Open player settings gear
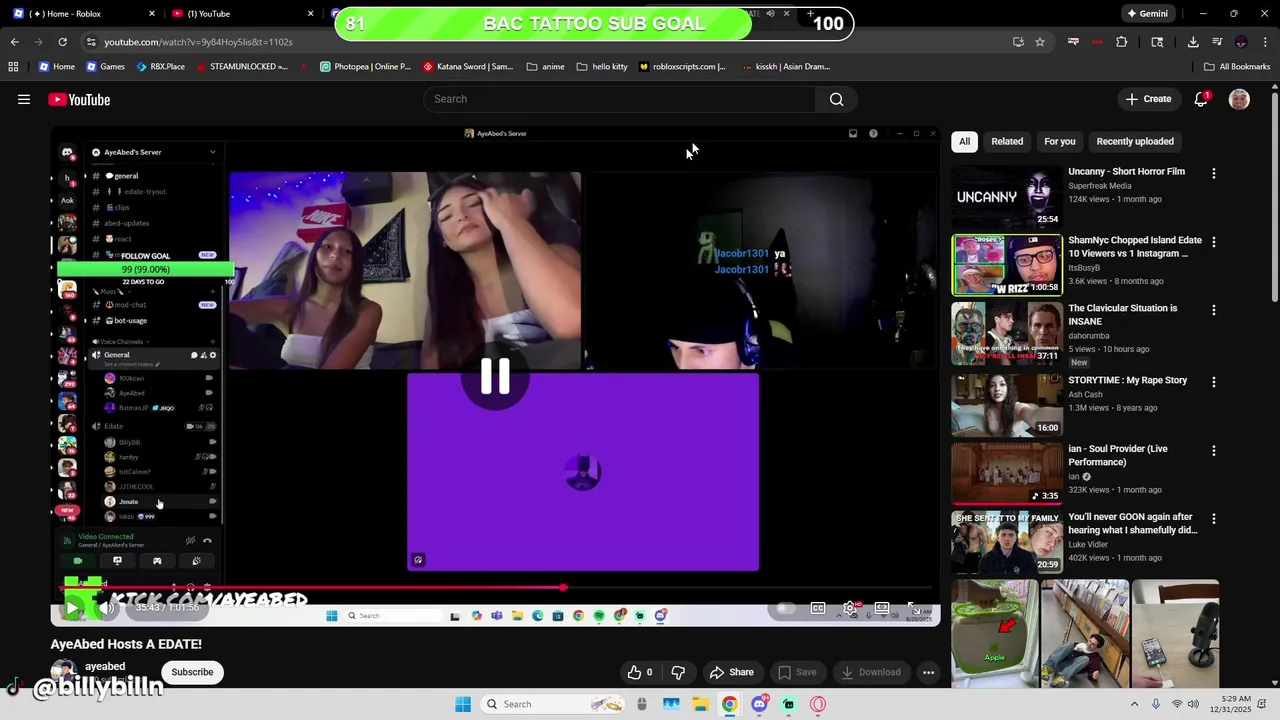Viewport: 1280px width, 720px height. tap(850, 608)
